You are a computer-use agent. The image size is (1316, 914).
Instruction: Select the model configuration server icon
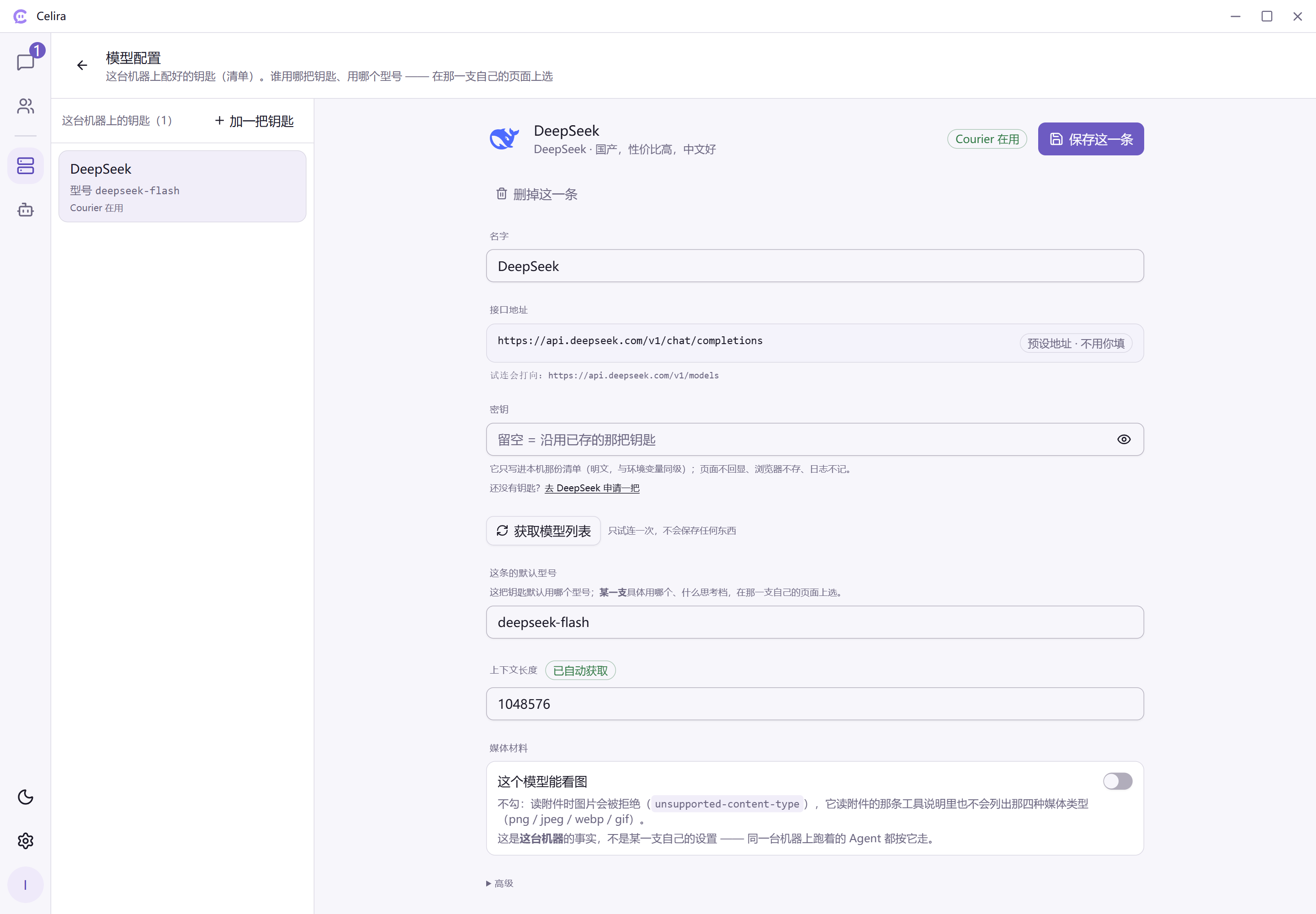(x=26, y=166)
